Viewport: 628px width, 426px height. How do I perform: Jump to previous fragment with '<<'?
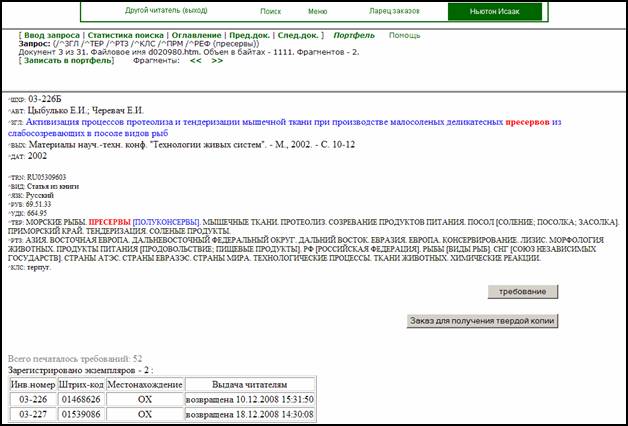[x=197, y=61]
